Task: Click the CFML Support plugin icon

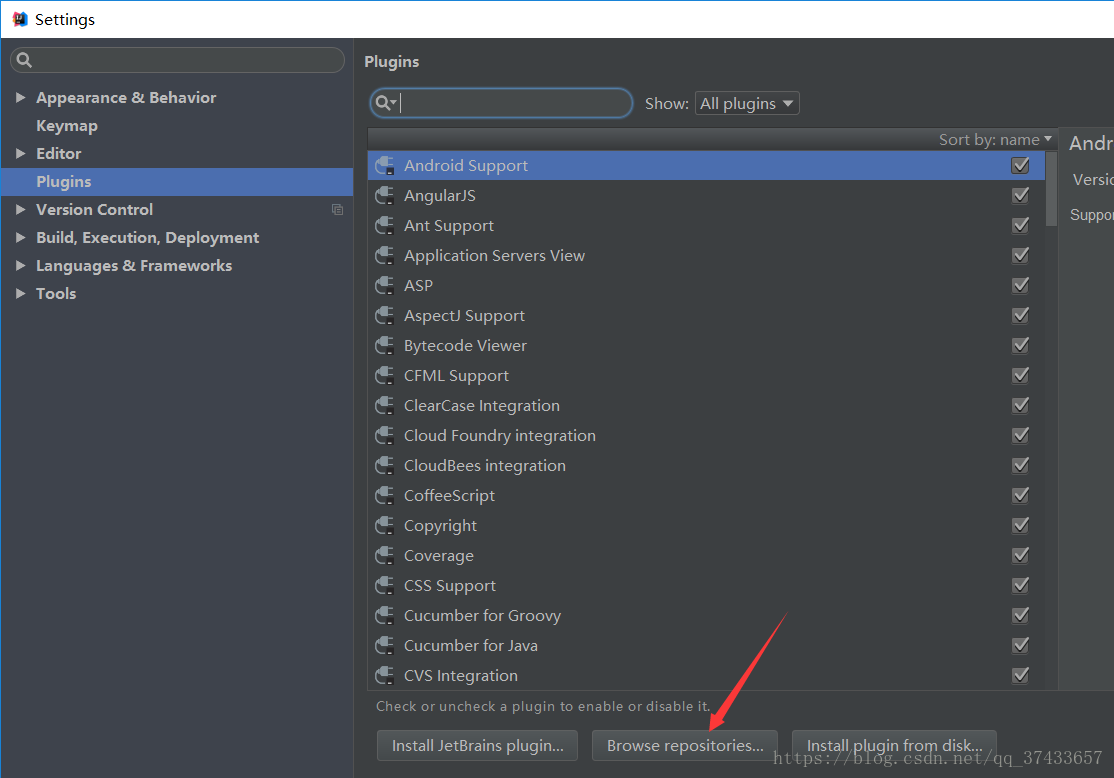Action: point(384,375)
